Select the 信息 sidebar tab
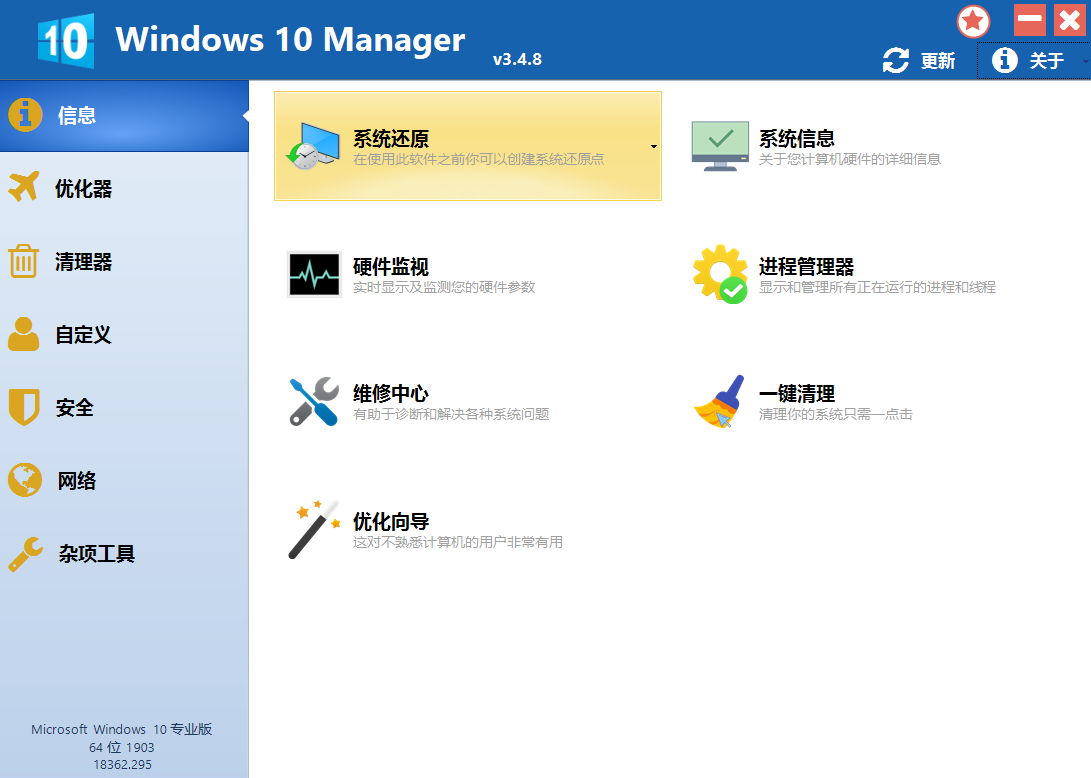 point(125,116)
